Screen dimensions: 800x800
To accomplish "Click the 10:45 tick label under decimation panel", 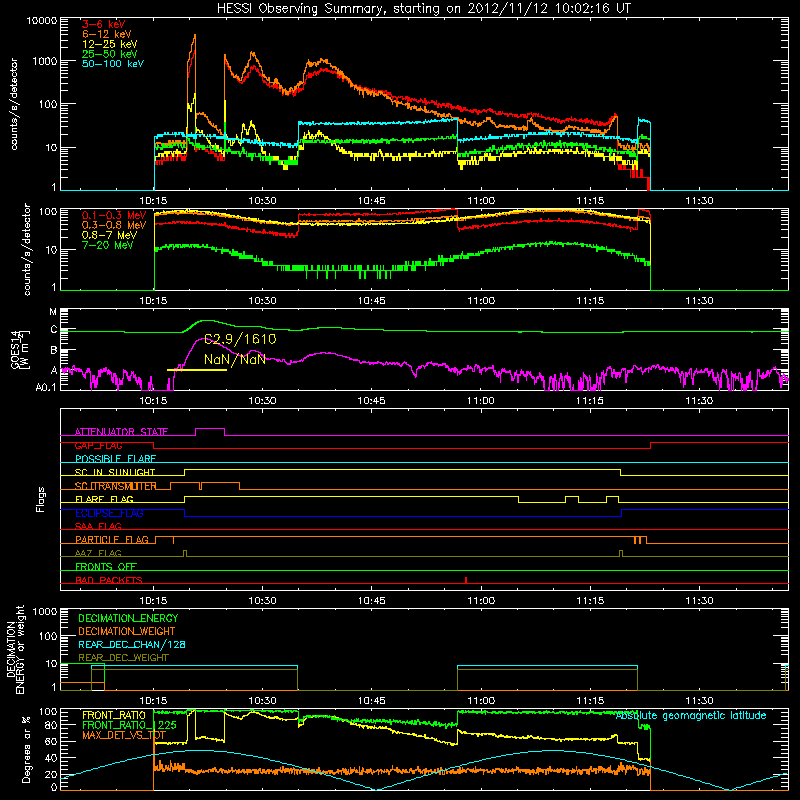I will (x=371, y=701).
